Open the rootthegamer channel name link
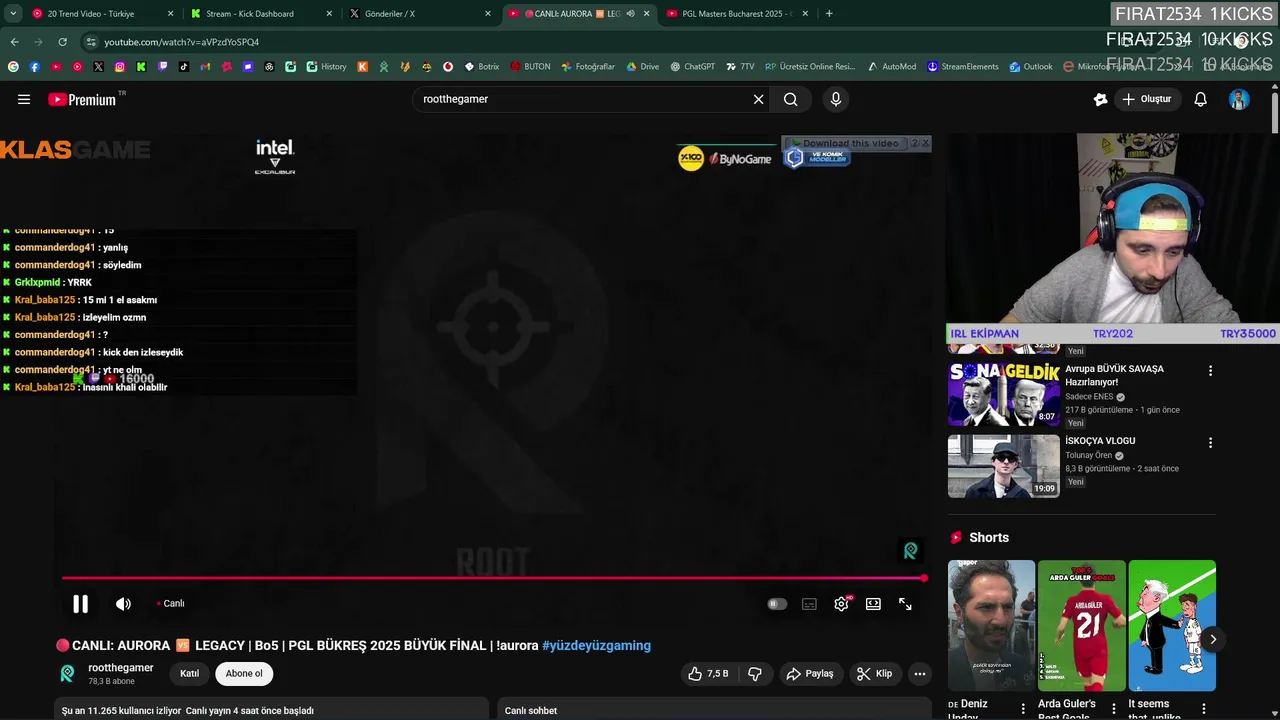 121,668
